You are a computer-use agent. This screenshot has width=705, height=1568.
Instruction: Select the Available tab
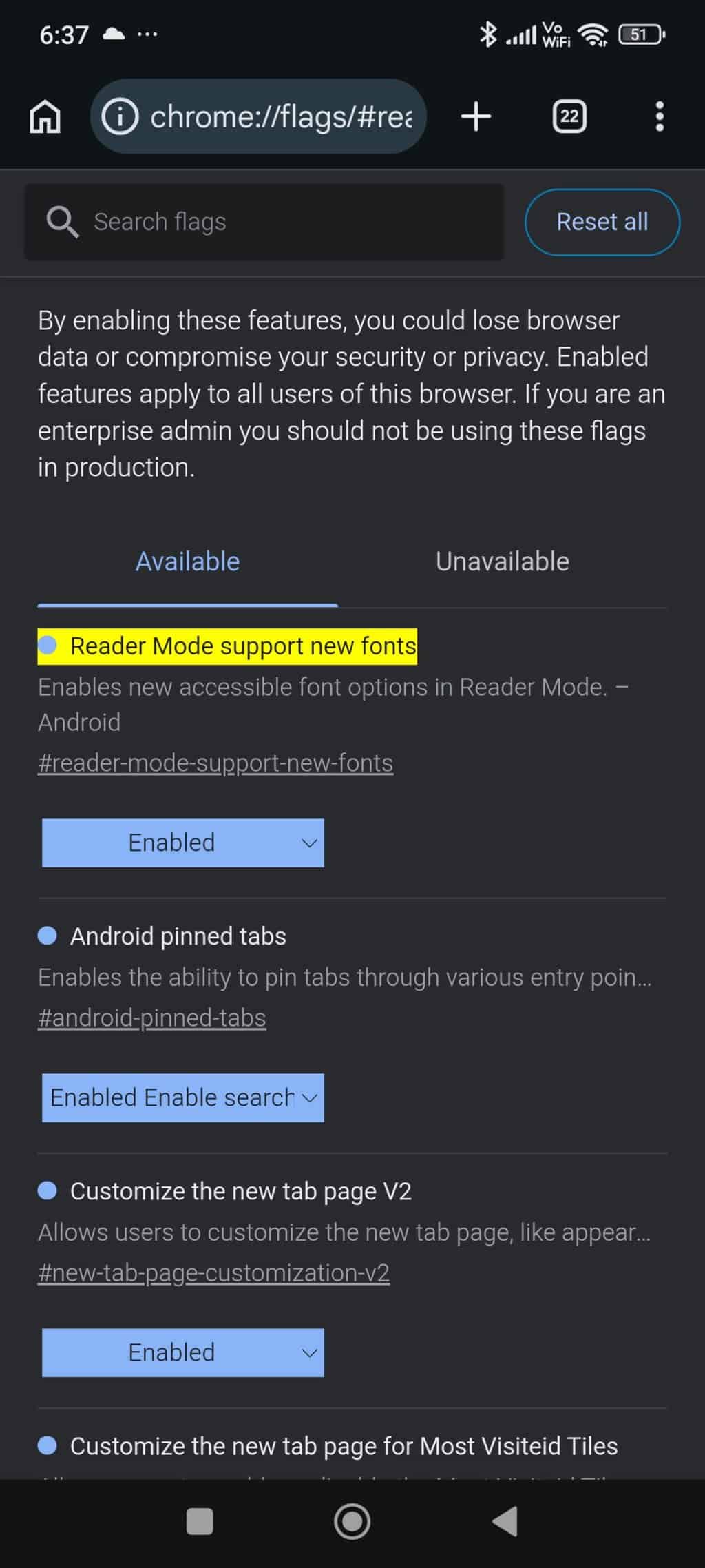point(187,562)
